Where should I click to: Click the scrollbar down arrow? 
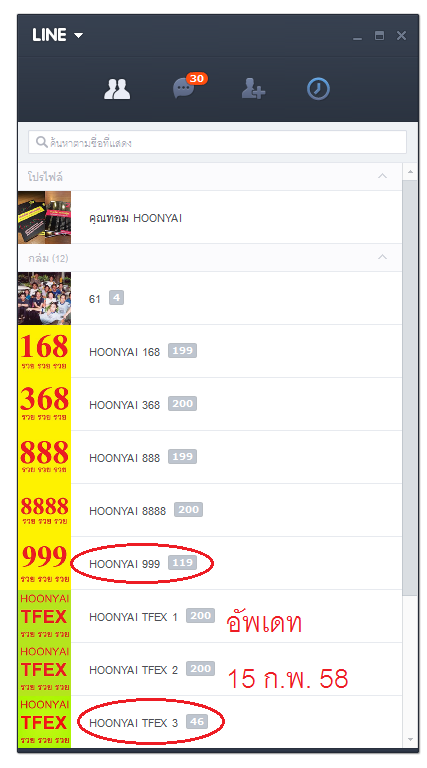pyautogui.click(x=410, y=739)
